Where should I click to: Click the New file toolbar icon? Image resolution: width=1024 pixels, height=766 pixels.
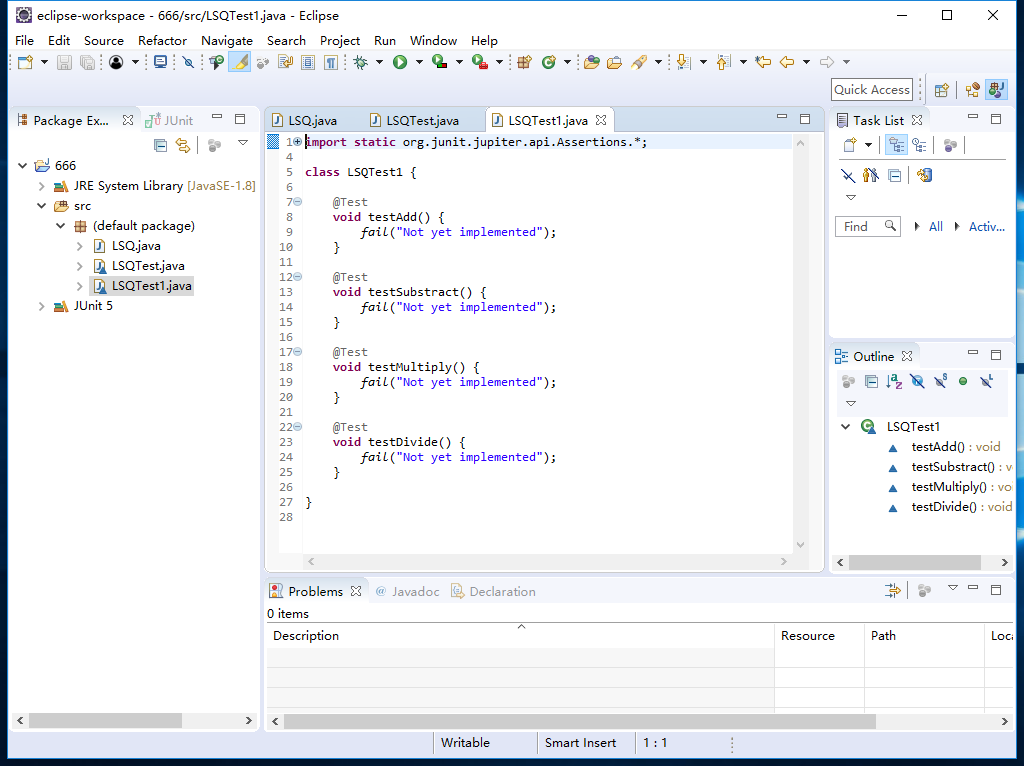25,62
